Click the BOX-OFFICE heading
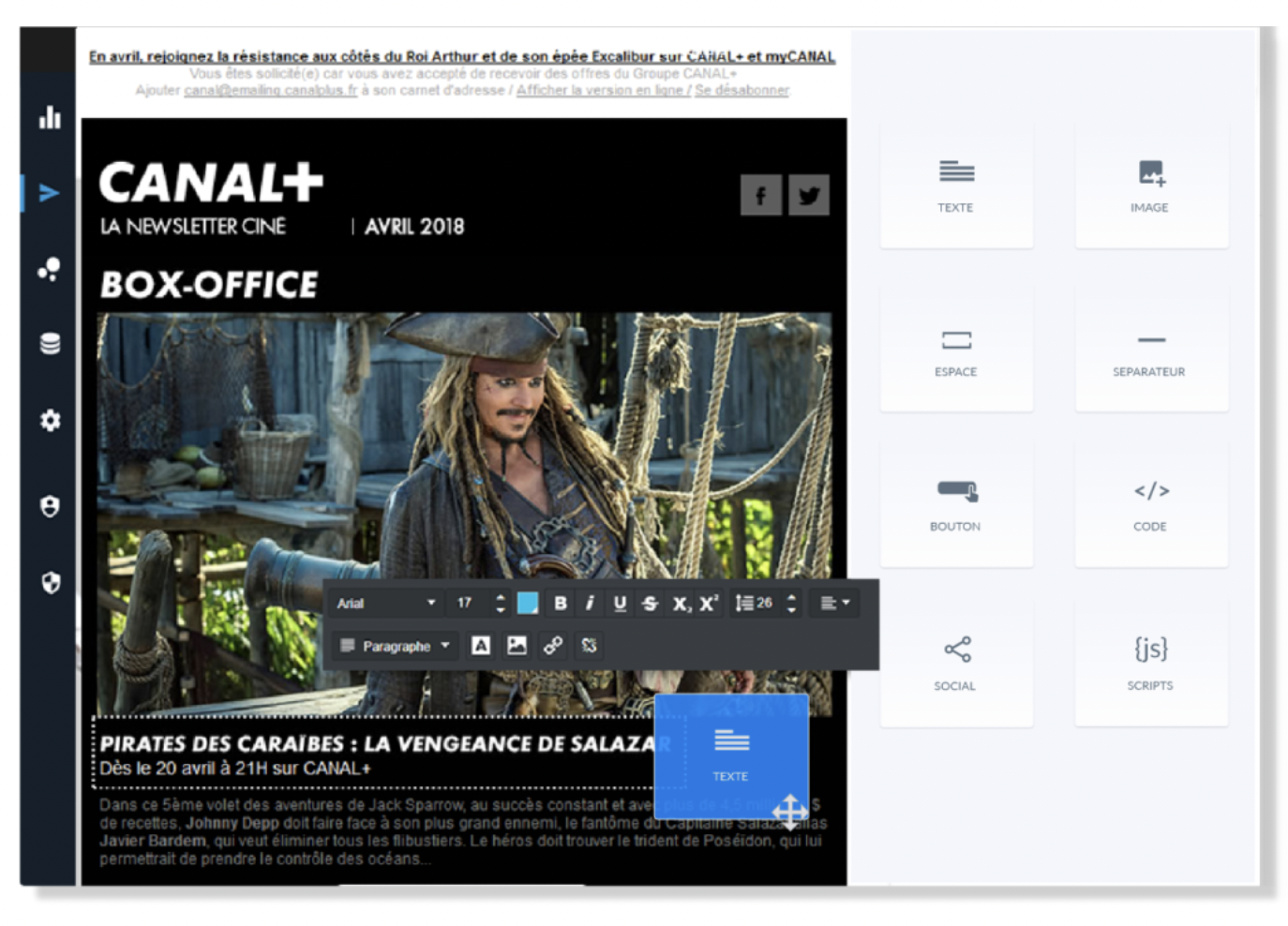This screenshot has height=926, width=1288. pos(209,285)
